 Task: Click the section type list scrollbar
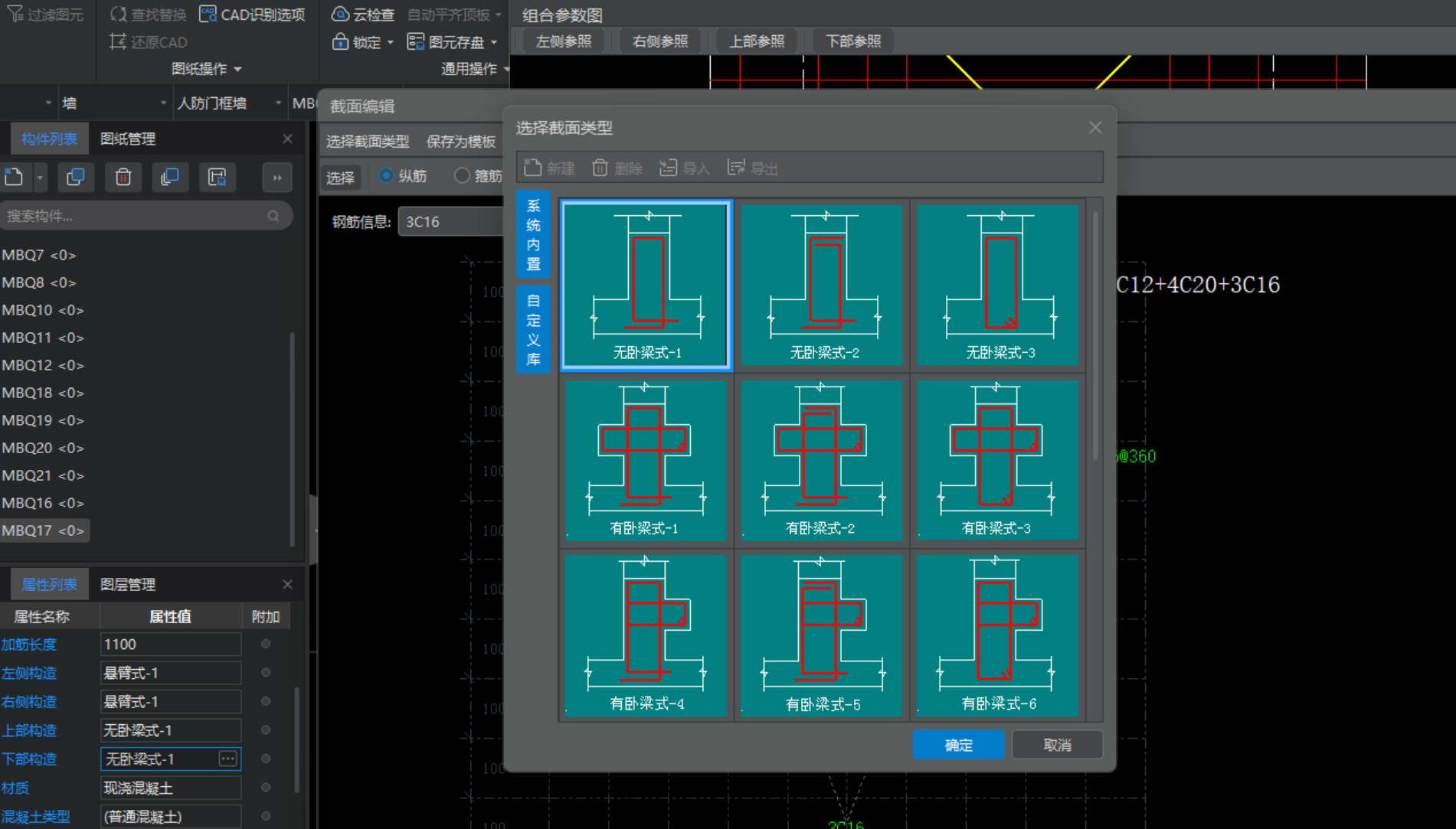point(1095,335)
